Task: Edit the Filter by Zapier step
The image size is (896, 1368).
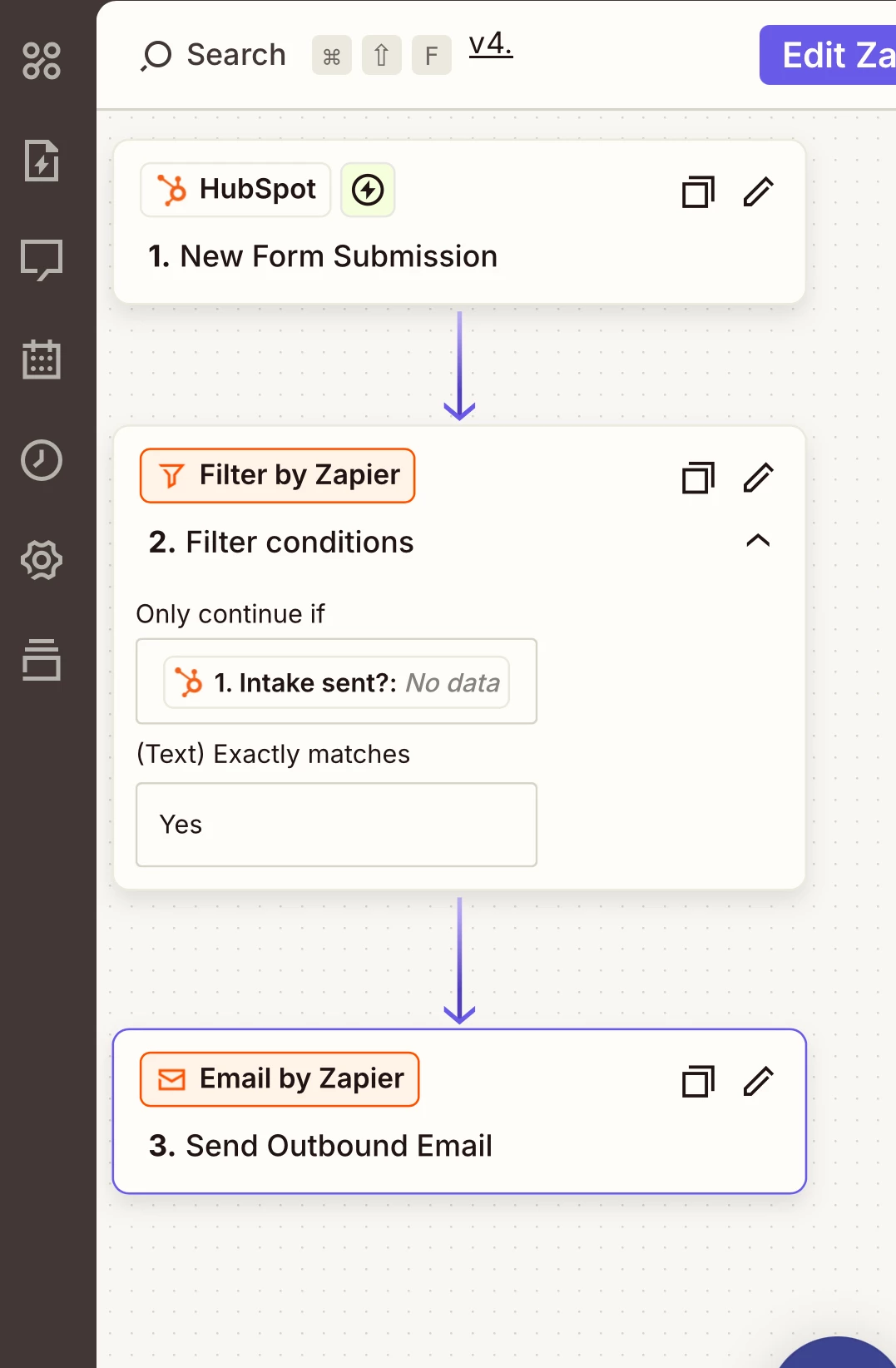Action: click(758, 478)
